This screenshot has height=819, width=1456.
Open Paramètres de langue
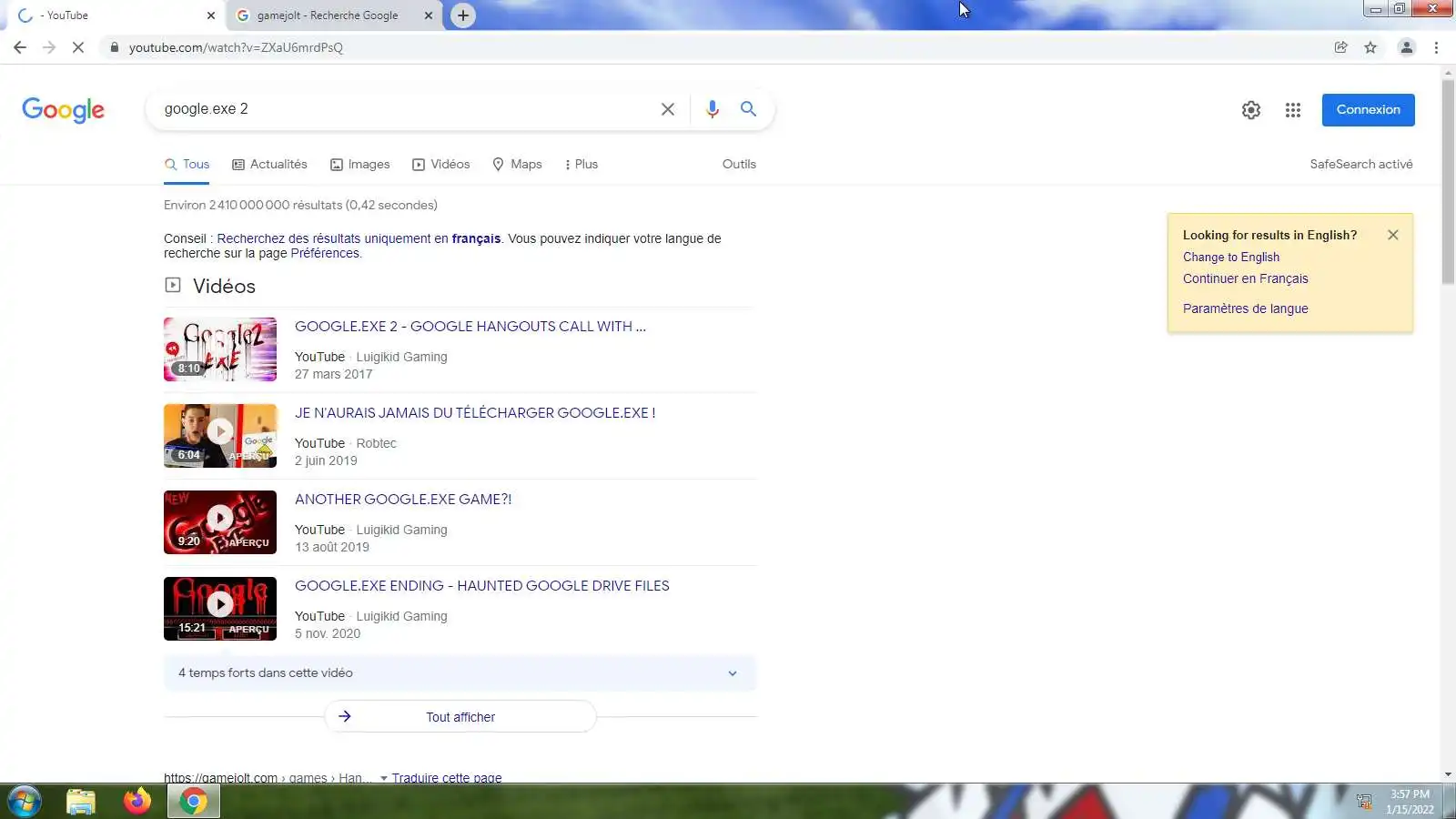1246,309
